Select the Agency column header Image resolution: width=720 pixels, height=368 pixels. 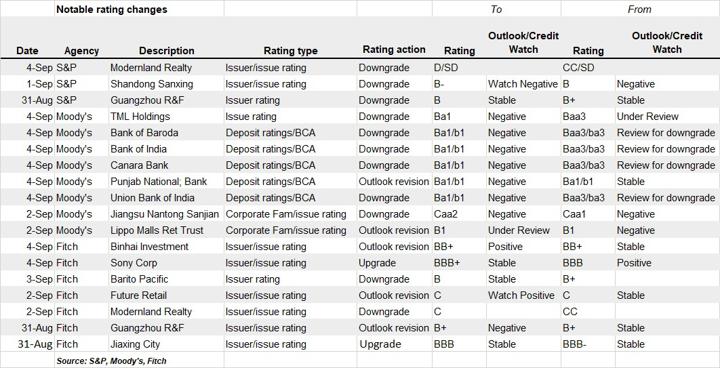(x=81, y=51)
